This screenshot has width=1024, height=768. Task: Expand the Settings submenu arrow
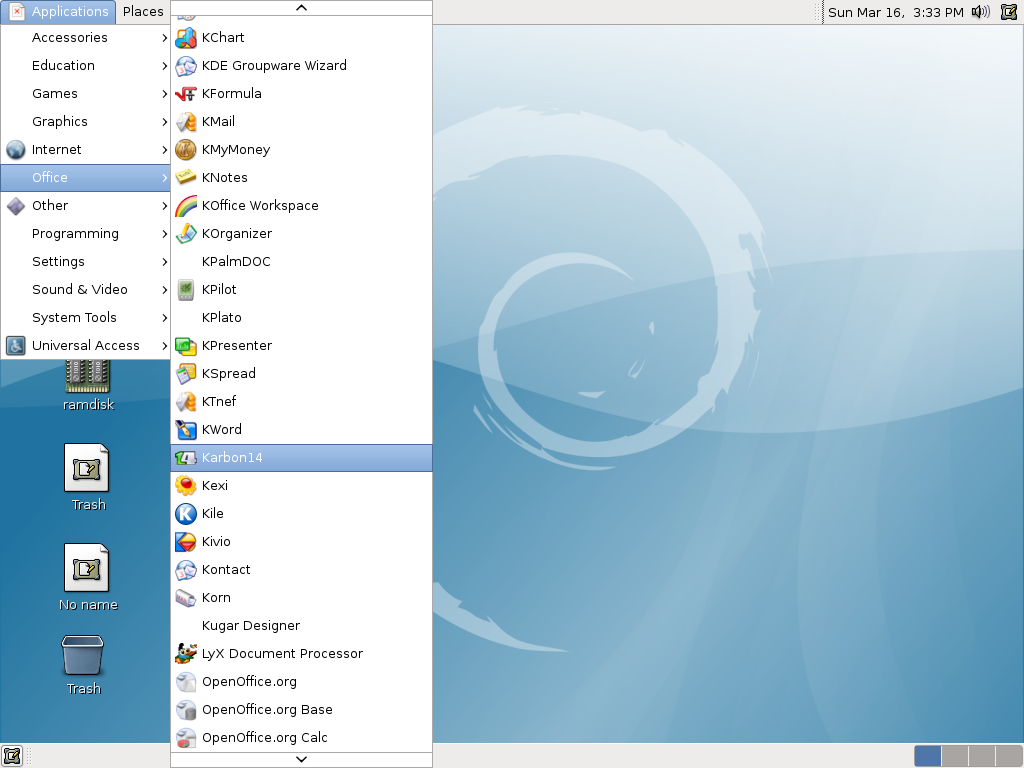pos(165,262)
